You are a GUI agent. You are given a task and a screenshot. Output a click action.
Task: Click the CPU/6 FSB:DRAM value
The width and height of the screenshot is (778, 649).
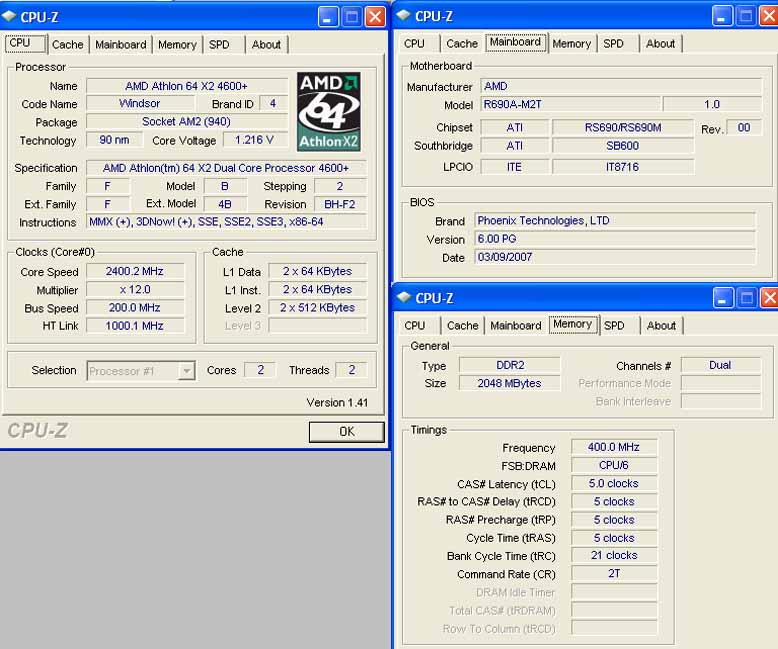tap(614, 465)
